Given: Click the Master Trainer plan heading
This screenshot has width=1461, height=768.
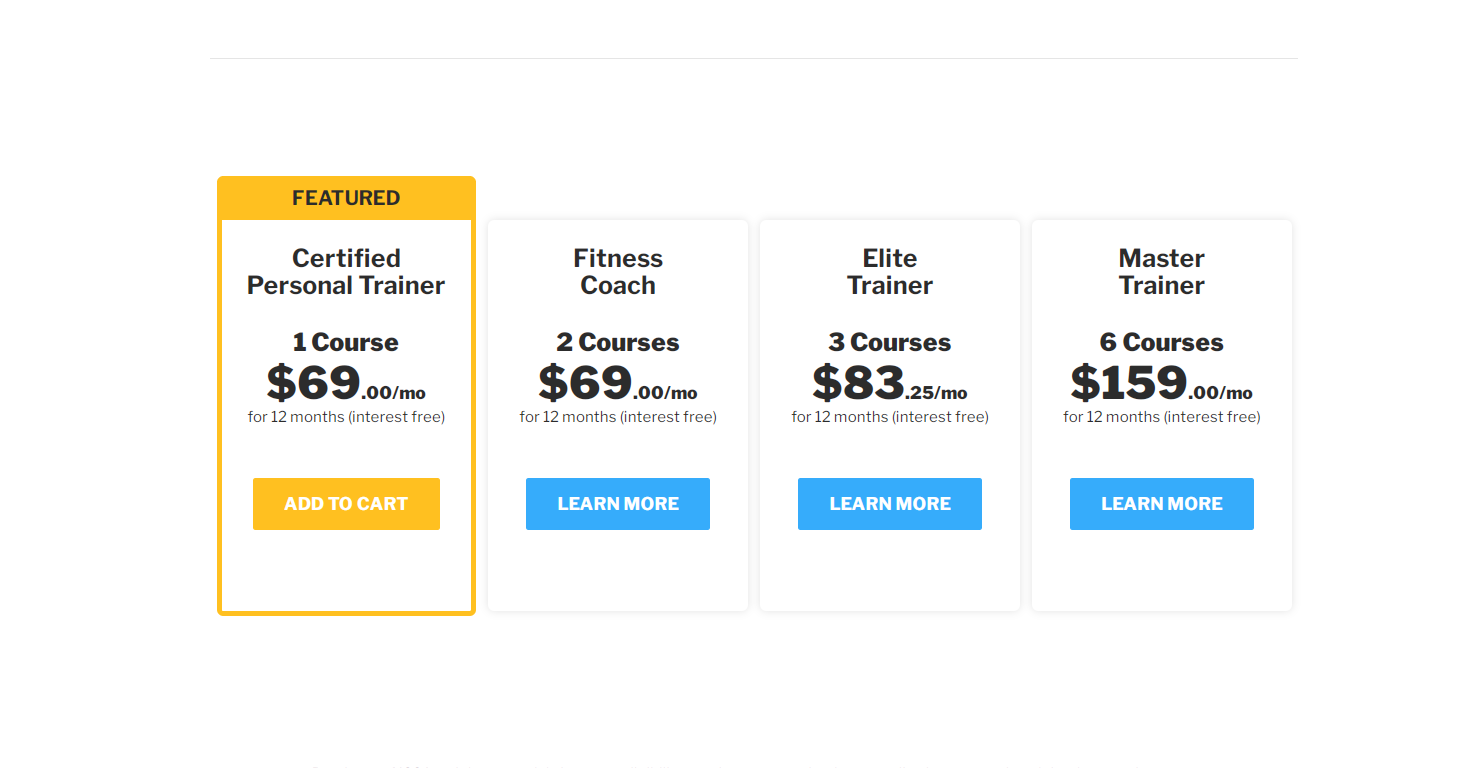Looking at the screenshot, I should (x=1161, y=272).
